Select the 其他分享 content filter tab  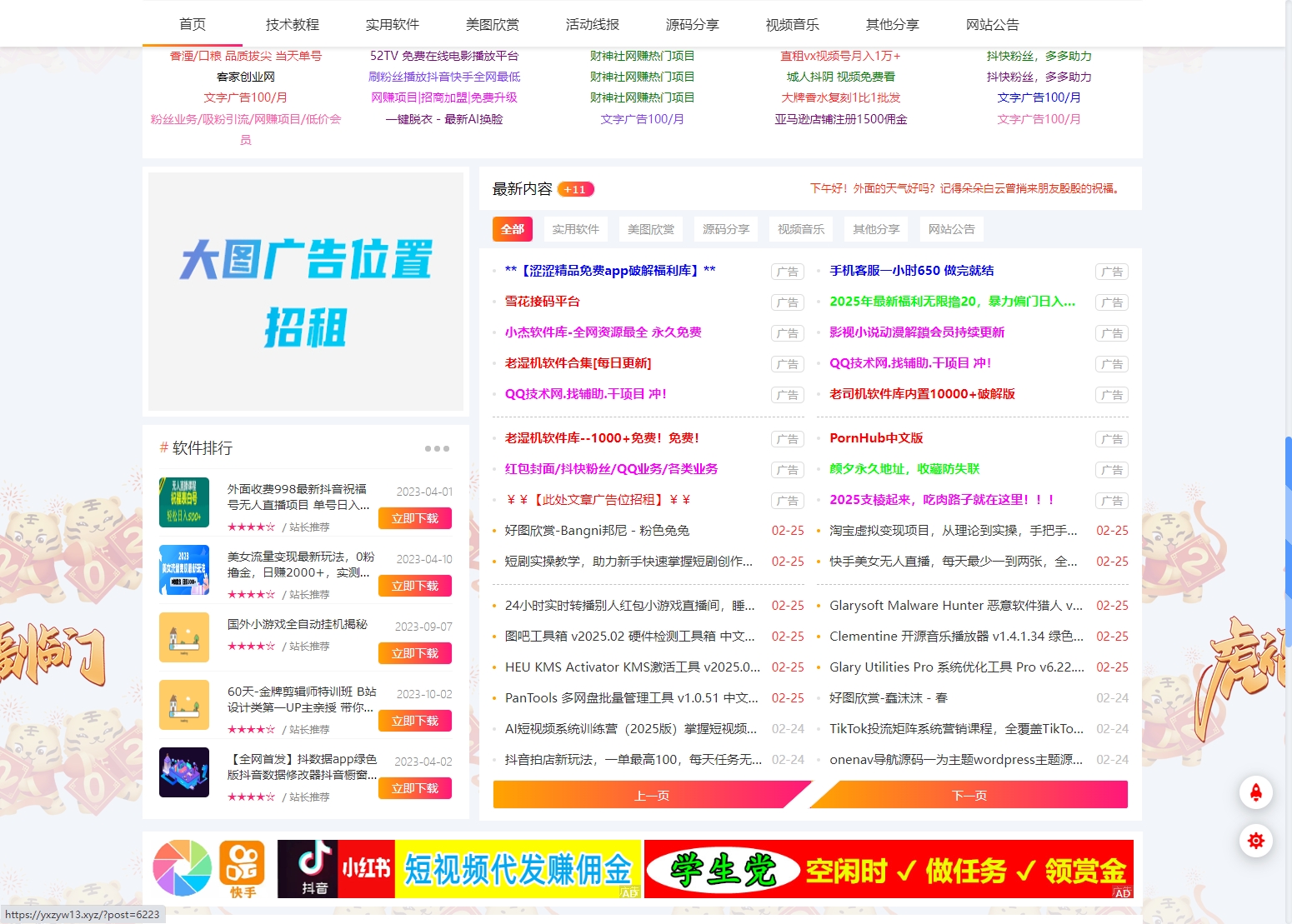876,229
